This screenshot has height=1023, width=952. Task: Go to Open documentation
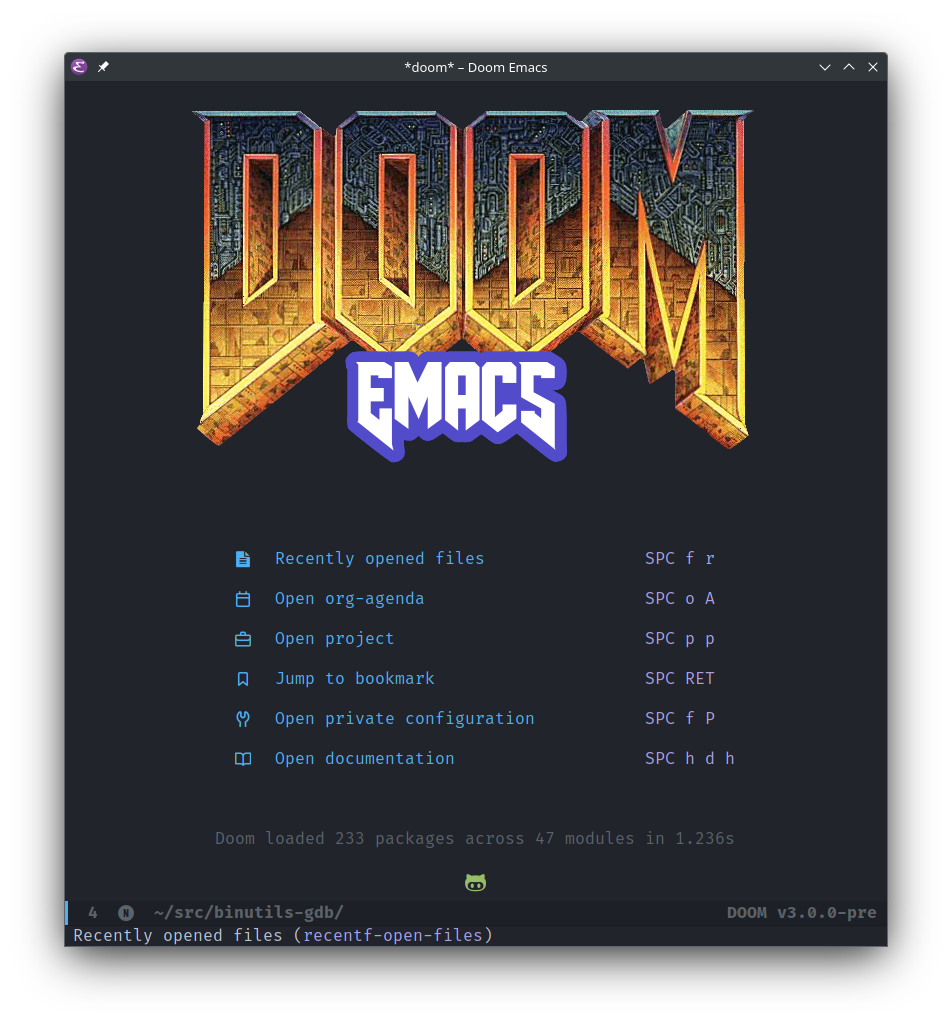(364, 759)
